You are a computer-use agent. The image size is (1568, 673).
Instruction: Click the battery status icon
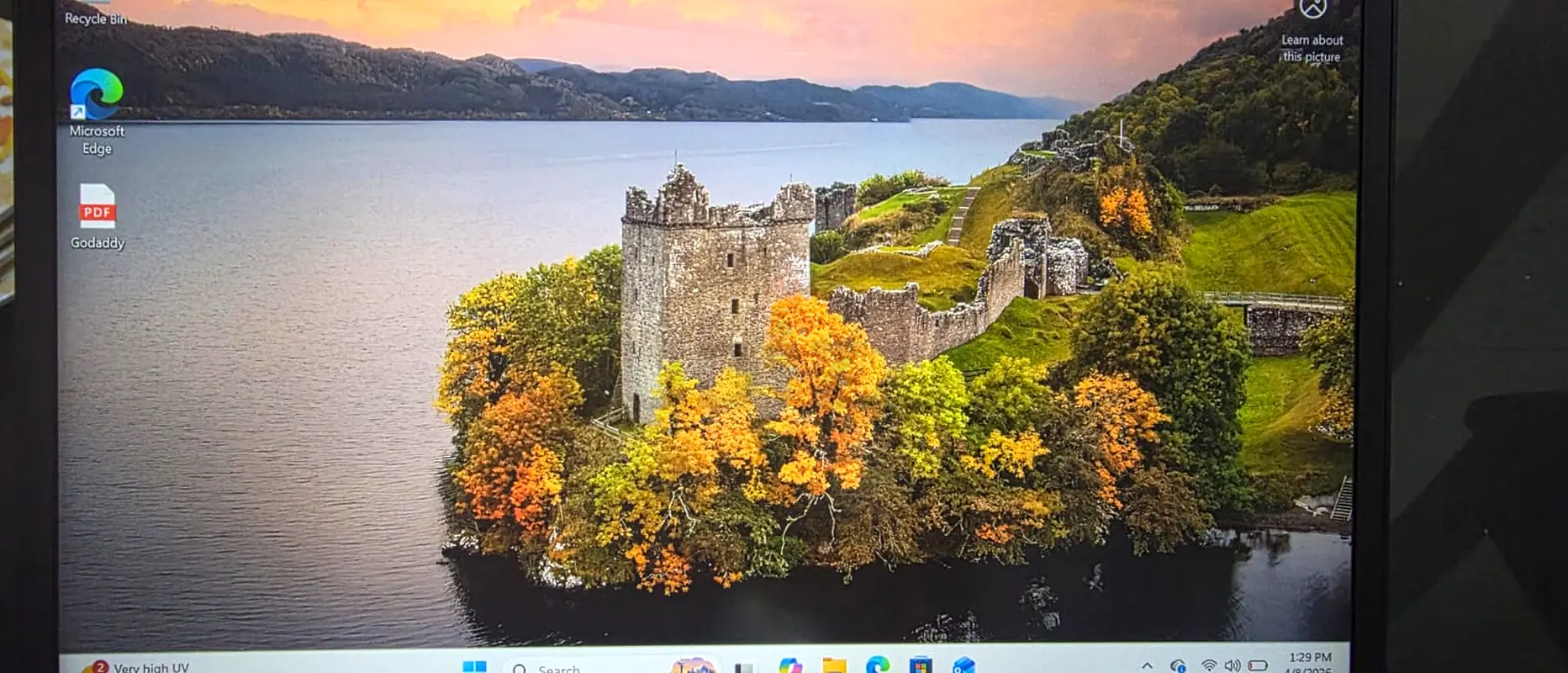(1258, 666)
